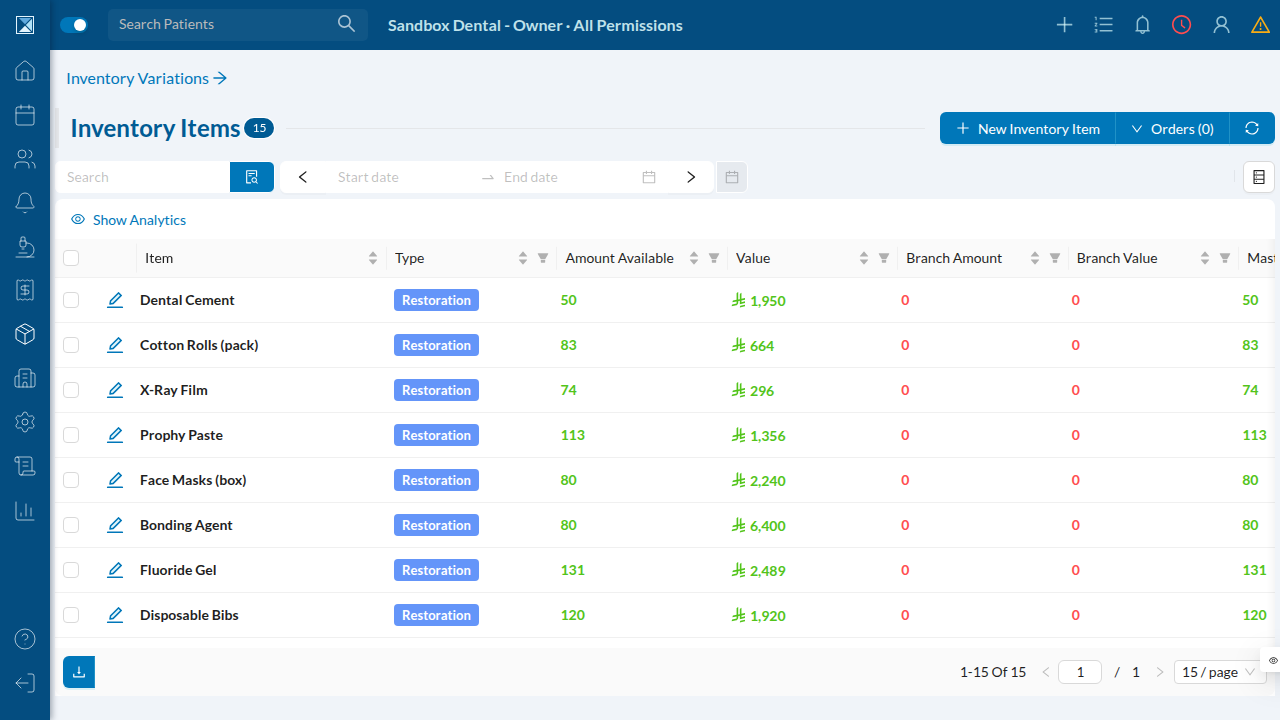Edit the Dental Cement item

point(115,300)
